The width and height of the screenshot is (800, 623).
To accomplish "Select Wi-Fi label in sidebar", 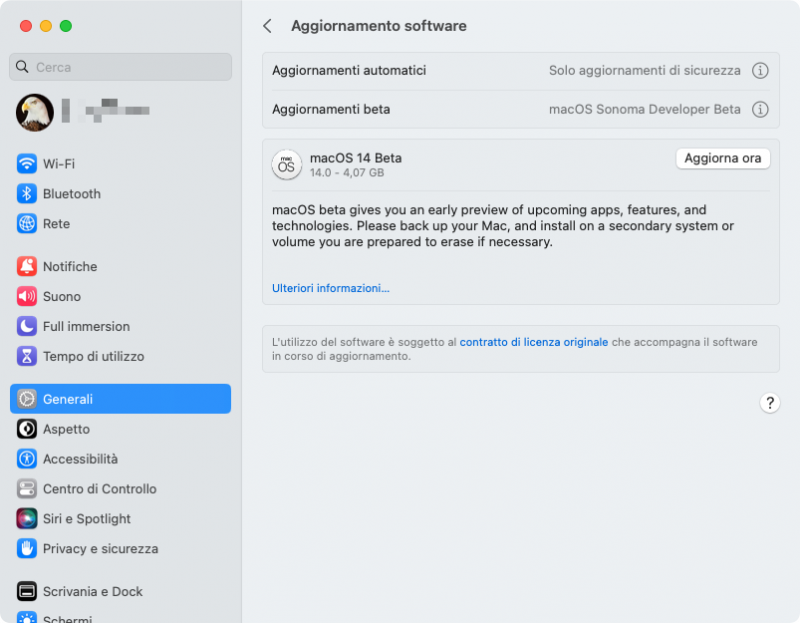I will (x=59, y=164).
